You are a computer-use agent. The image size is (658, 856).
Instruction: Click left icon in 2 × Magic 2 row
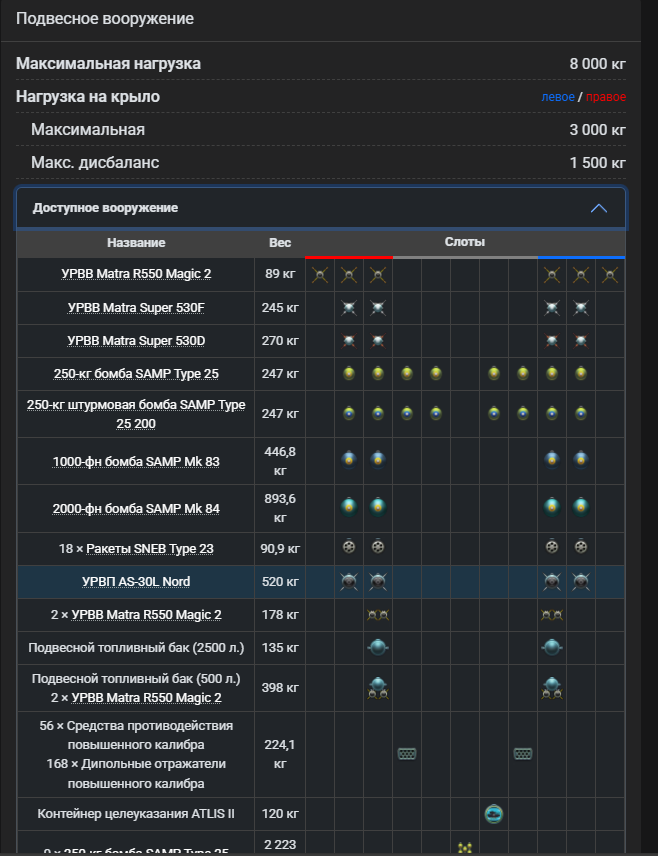pos(378,614)
